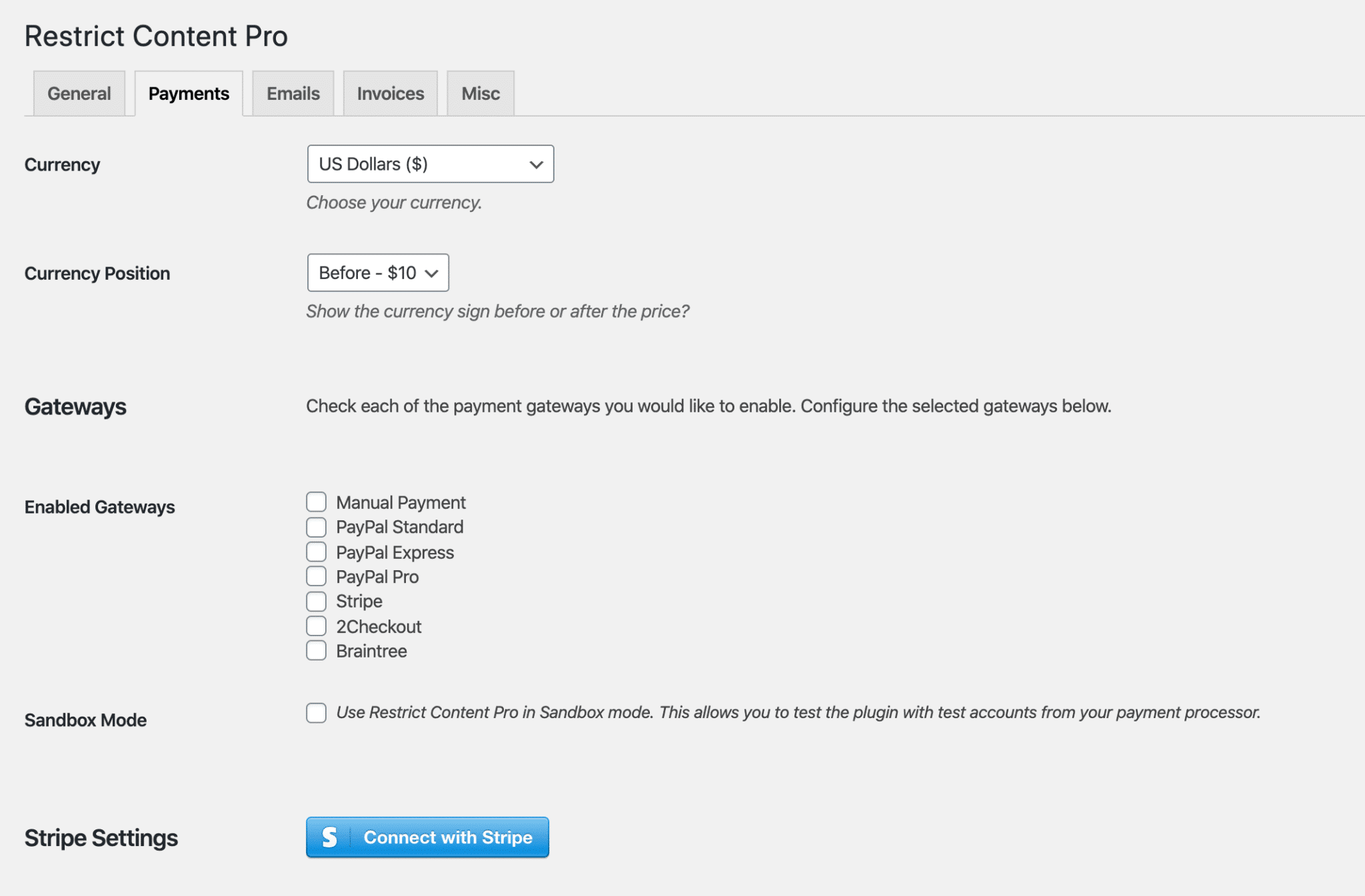The height and width of the screenshot is (896, 1365).
Task: Check the 2Checkout gateway checkbox
Action: coord(316,625)
